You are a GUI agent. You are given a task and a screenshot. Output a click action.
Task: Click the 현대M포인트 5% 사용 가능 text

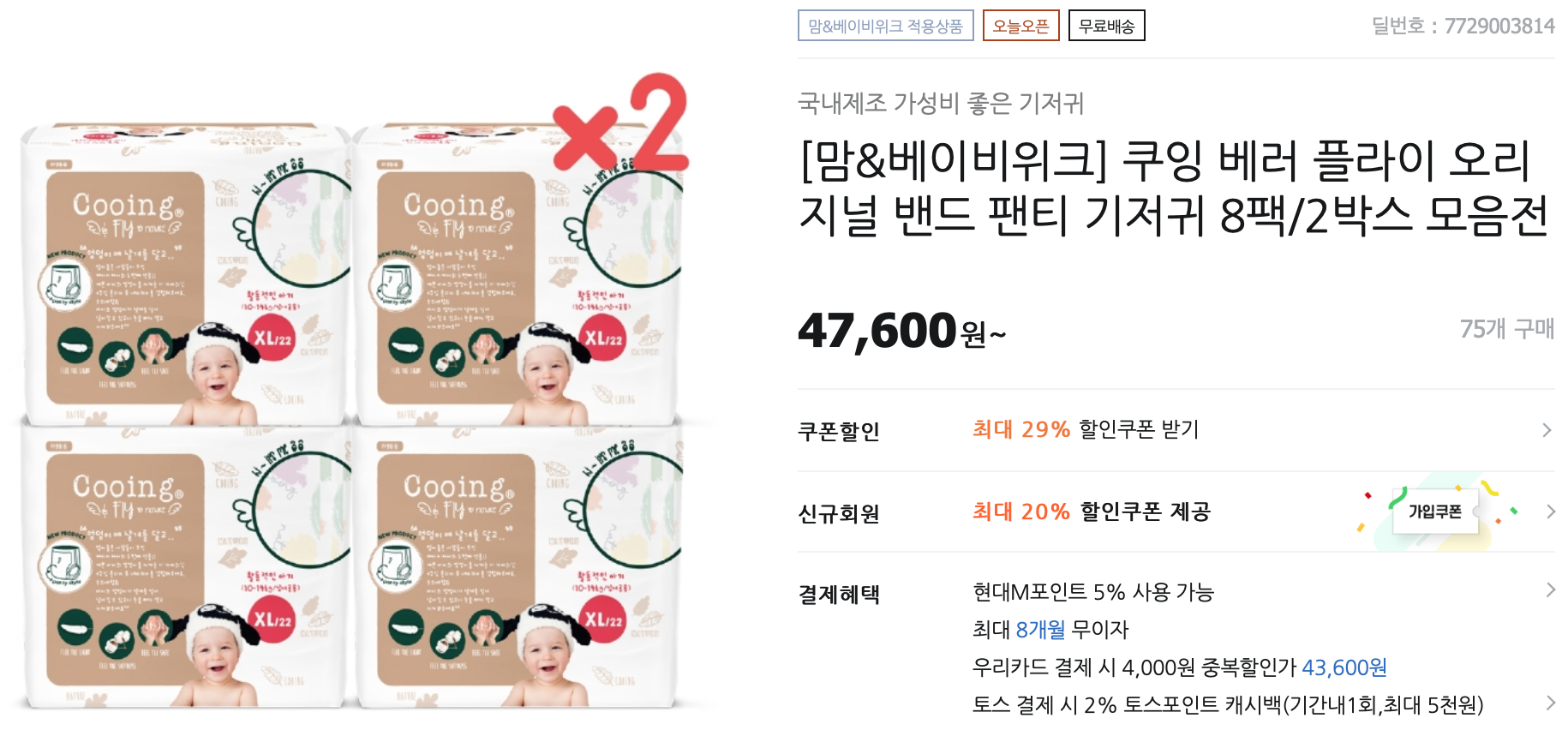point(1093,592)
